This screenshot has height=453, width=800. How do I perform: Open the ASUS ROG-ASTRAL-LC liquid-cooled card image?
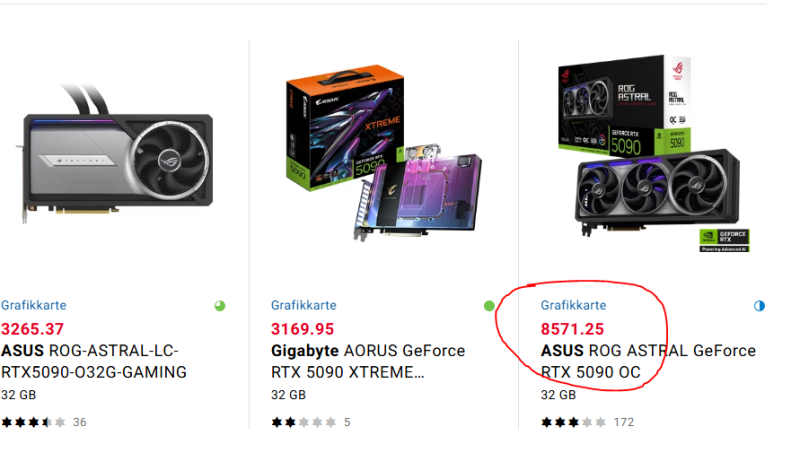click(x=117, y=154)
